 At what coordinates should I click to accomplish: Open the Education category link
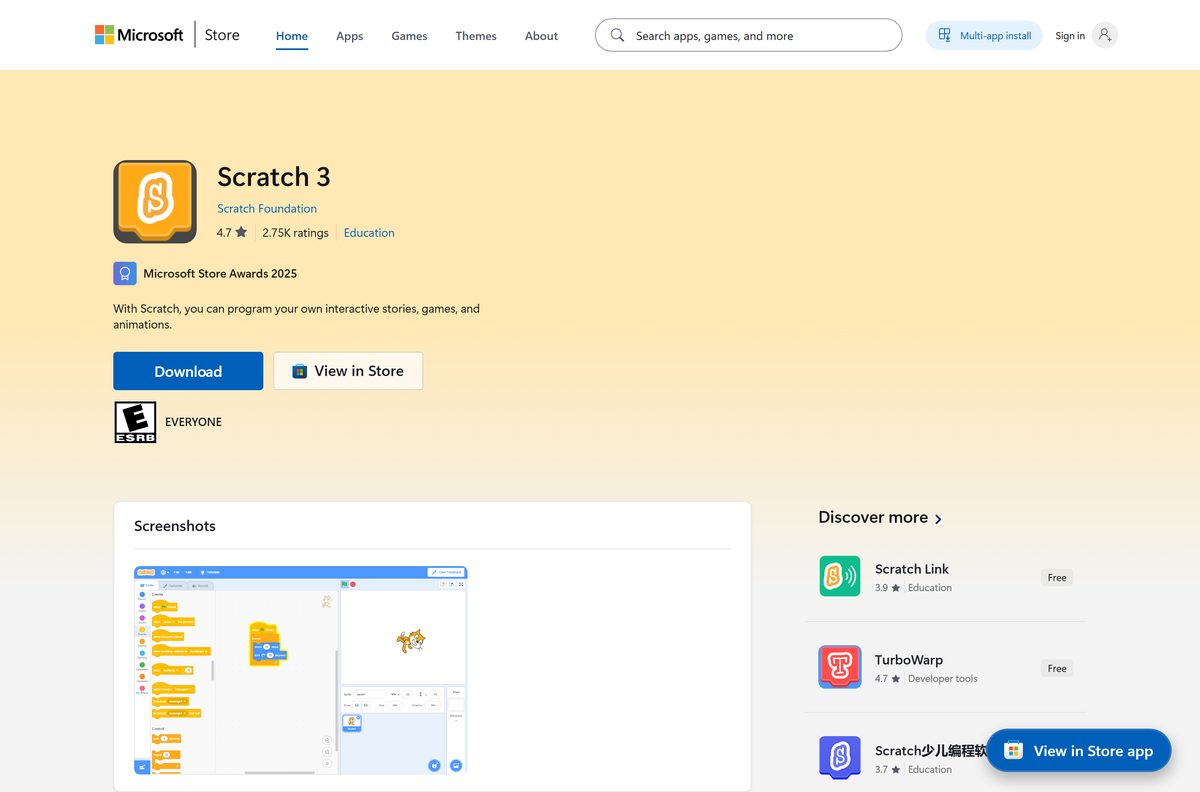(x=369, y=233)
